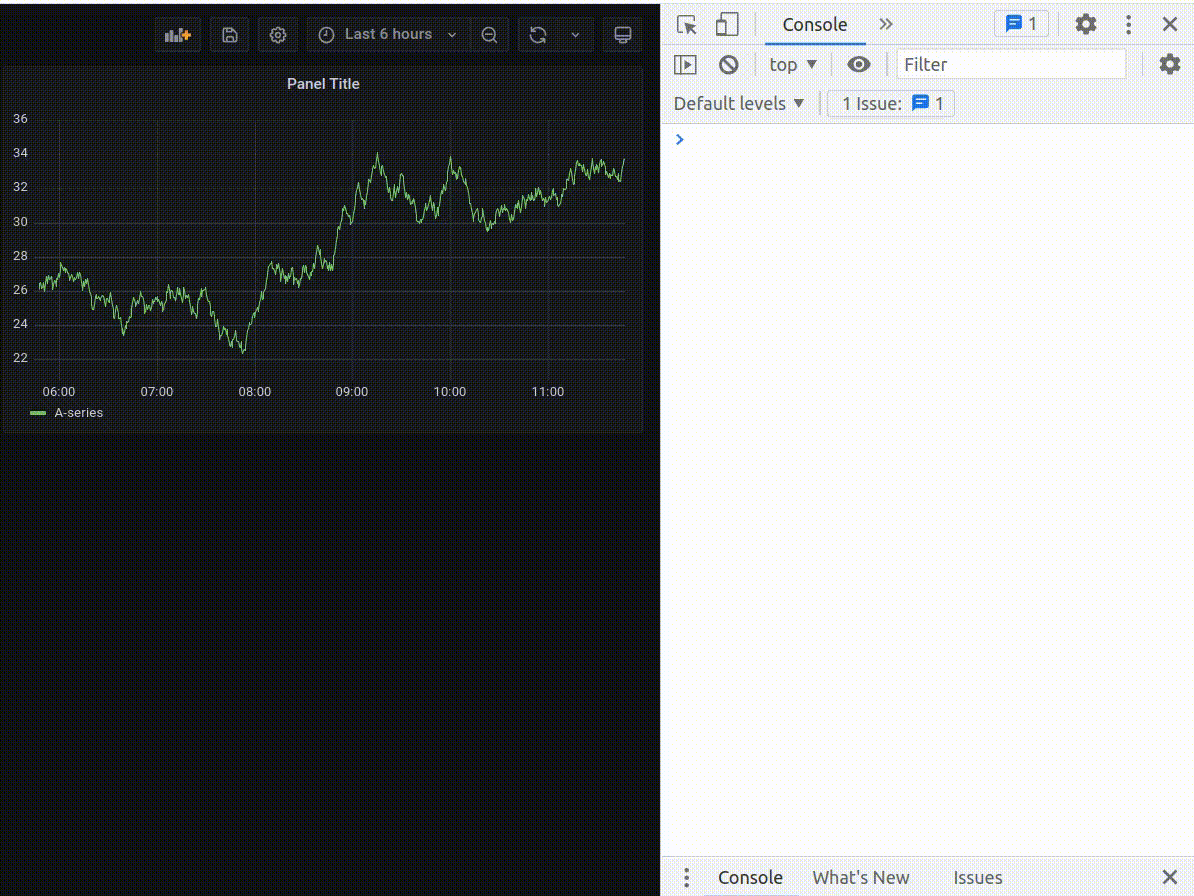Viewport: 1194px width, 896px height.
Task: Click the 22 y-axis label
Action: point(21,358)
